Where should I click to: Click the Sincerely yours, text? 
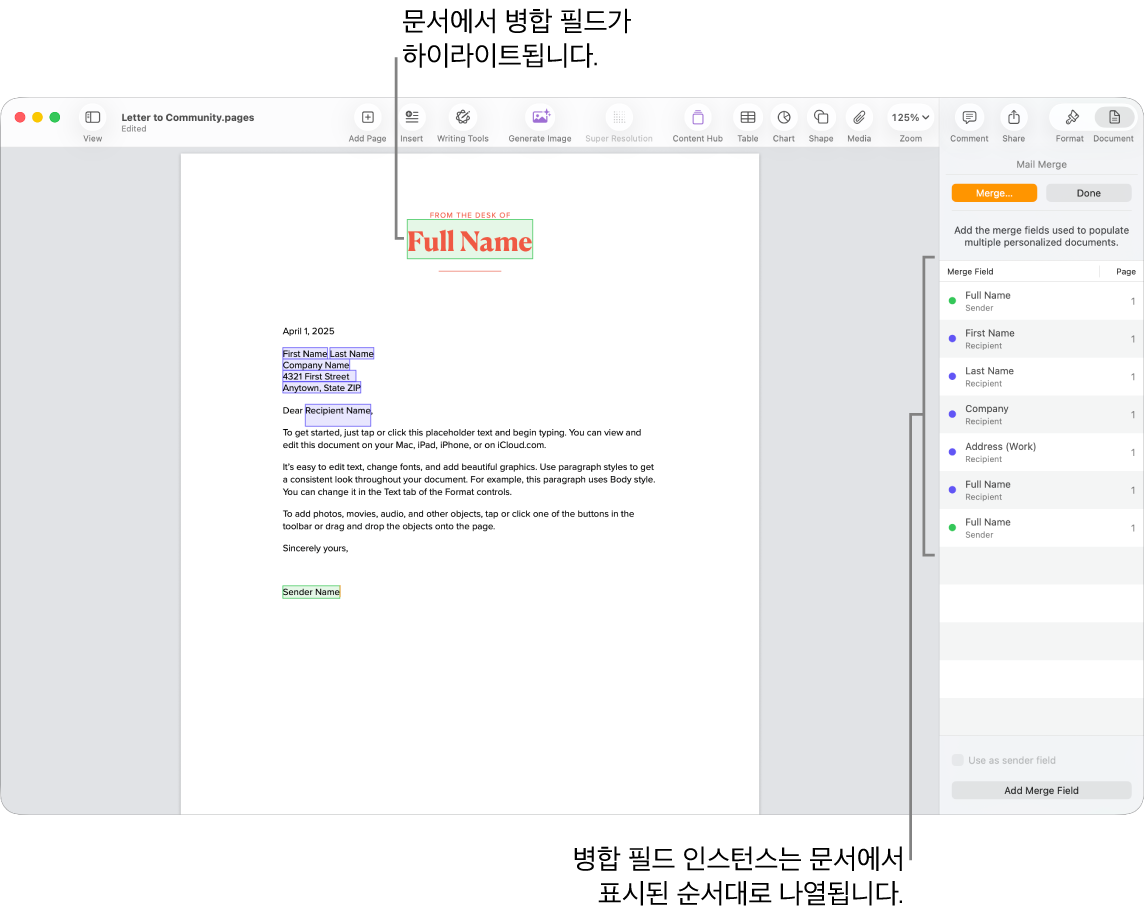point(315,548)
